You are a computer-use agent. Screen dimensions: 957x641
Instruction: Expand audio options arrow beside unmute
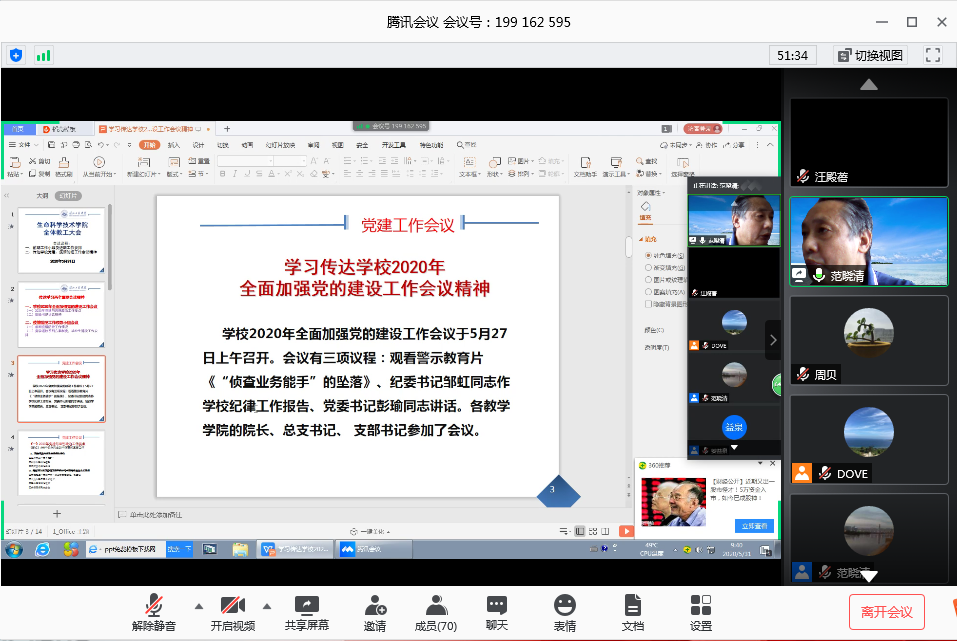click(198, 605)
